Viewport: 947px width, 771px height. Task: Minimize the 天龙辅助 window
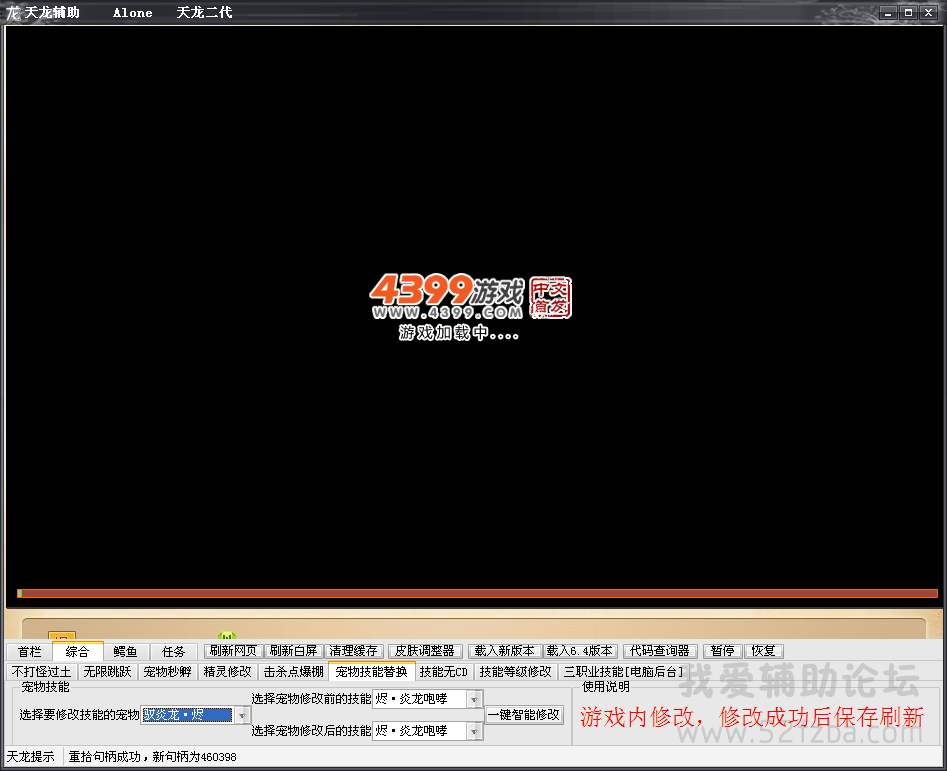(x=888, y=13)
